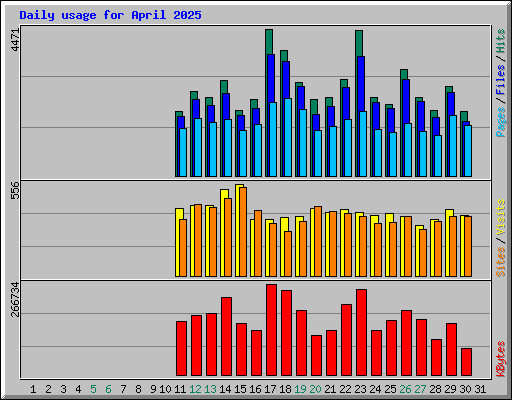The image size is (512, 400).
Task: Click green weekend day label 20
Action: click(x=315, y=389)
